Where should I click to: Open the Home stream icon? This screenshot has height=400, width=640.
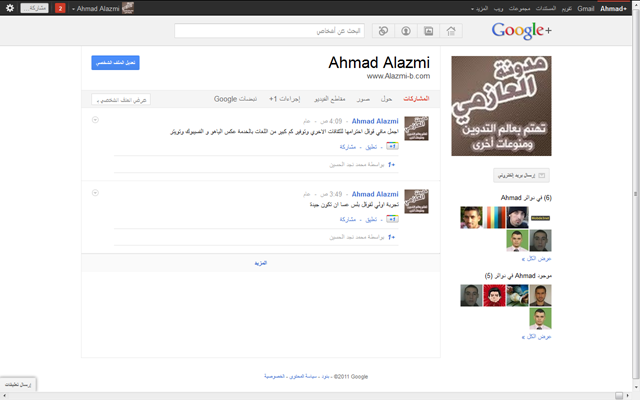pos(451,31)
